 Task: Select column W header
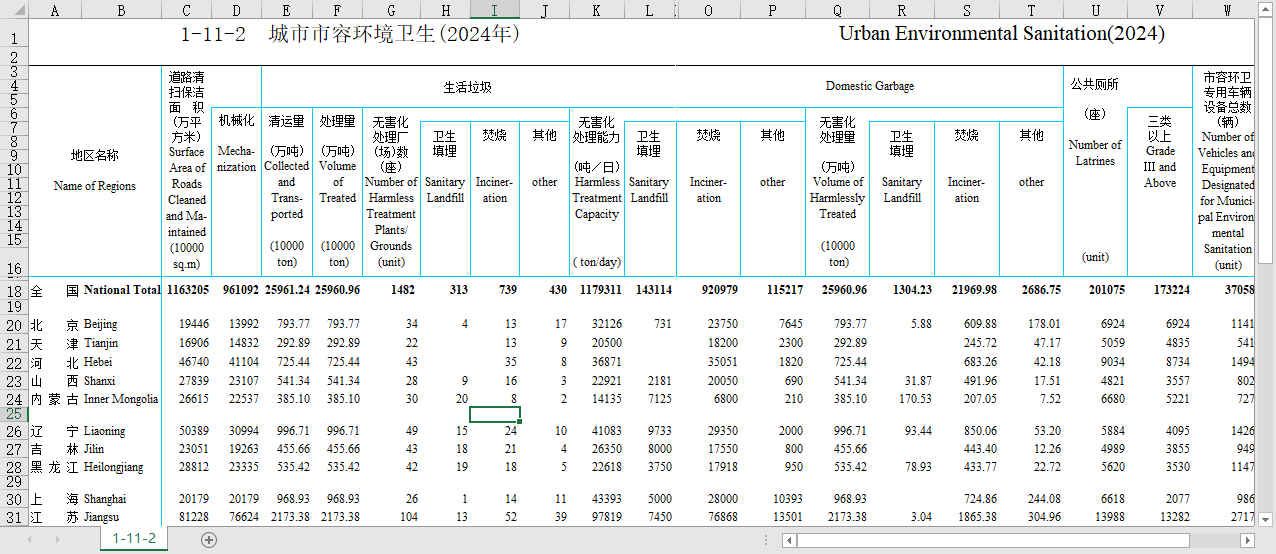click(1226, 10)
